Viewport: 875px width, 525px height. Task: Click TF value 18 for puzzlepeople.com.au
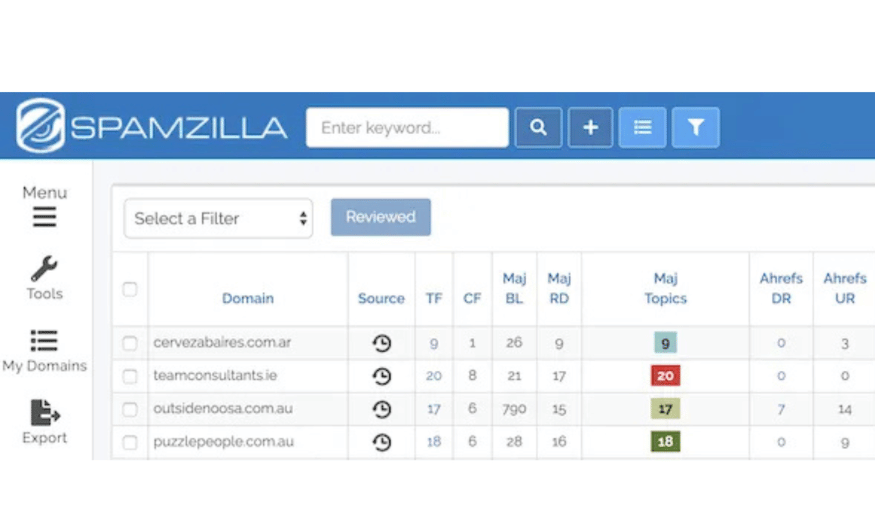[x=434, y=442]
